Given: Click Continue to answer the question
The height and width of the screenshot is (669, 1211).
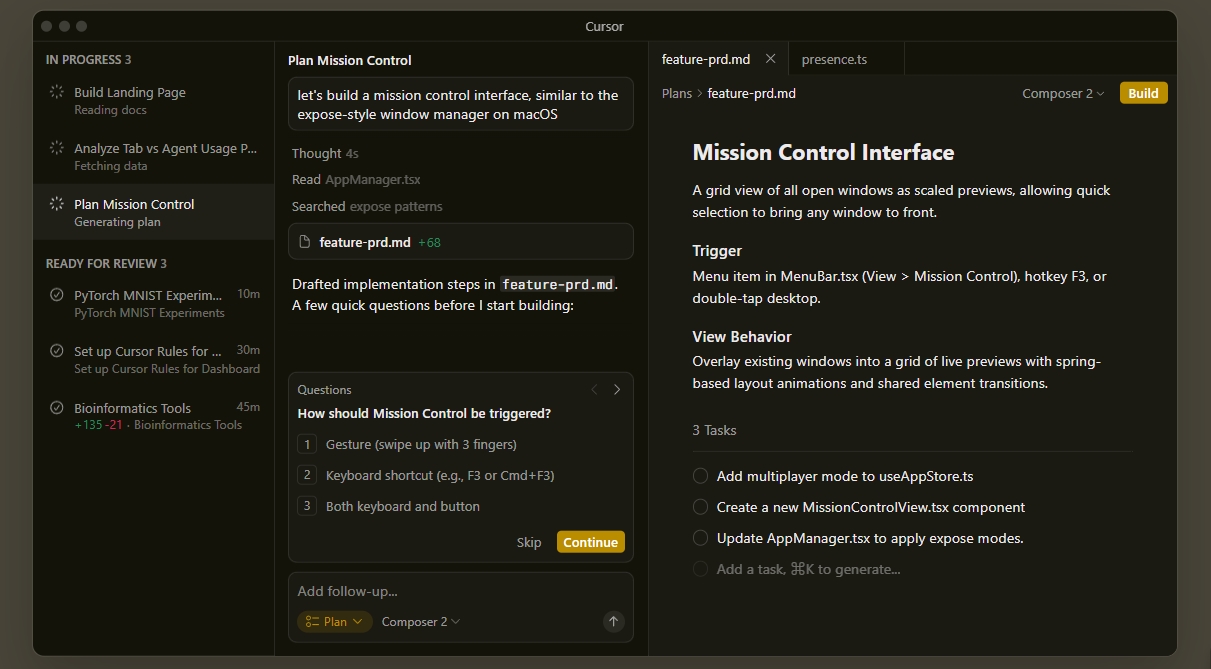Looking at the screenshot, I should pos(590,541).
